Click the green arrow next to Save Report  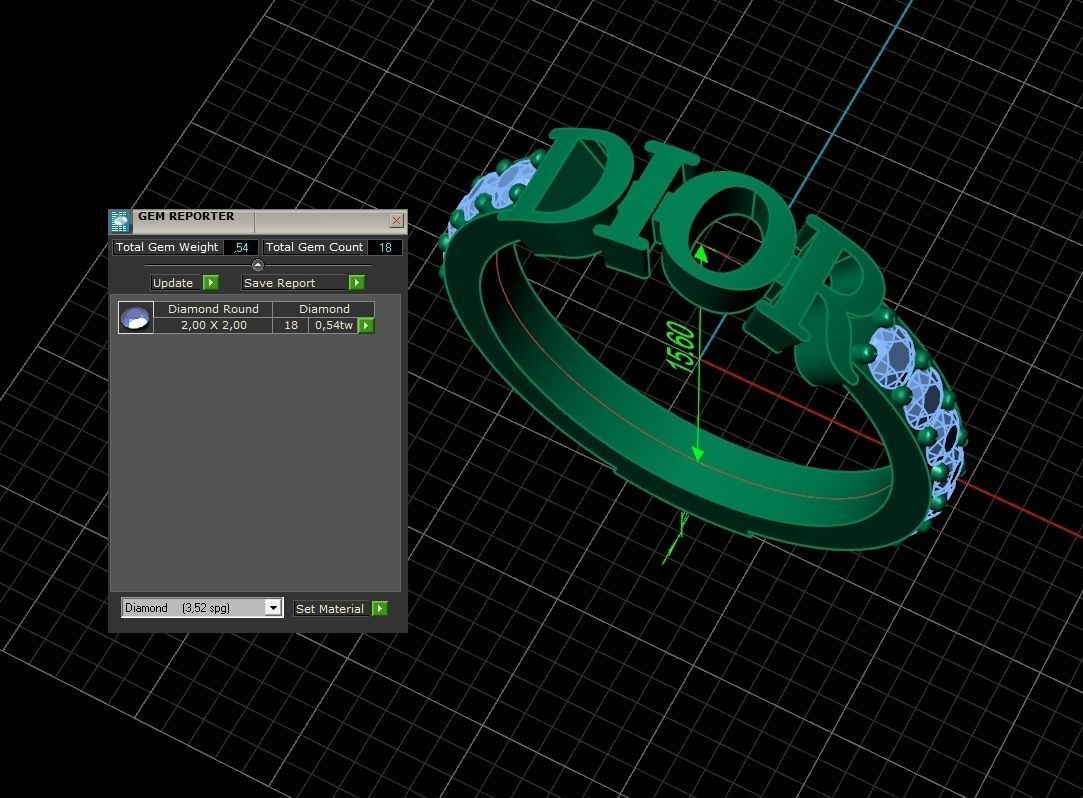(x=356, y=283)
